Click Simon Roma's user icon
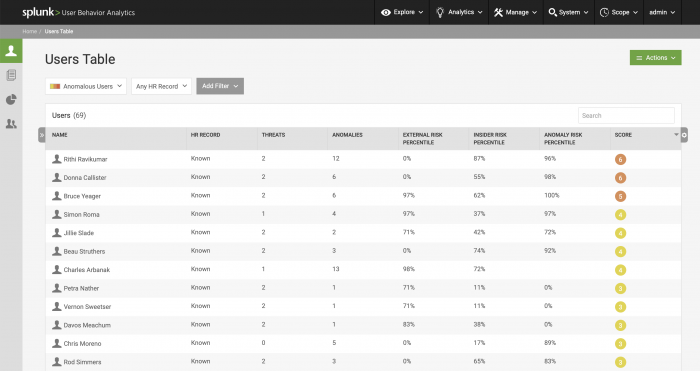 pos(57,214)
